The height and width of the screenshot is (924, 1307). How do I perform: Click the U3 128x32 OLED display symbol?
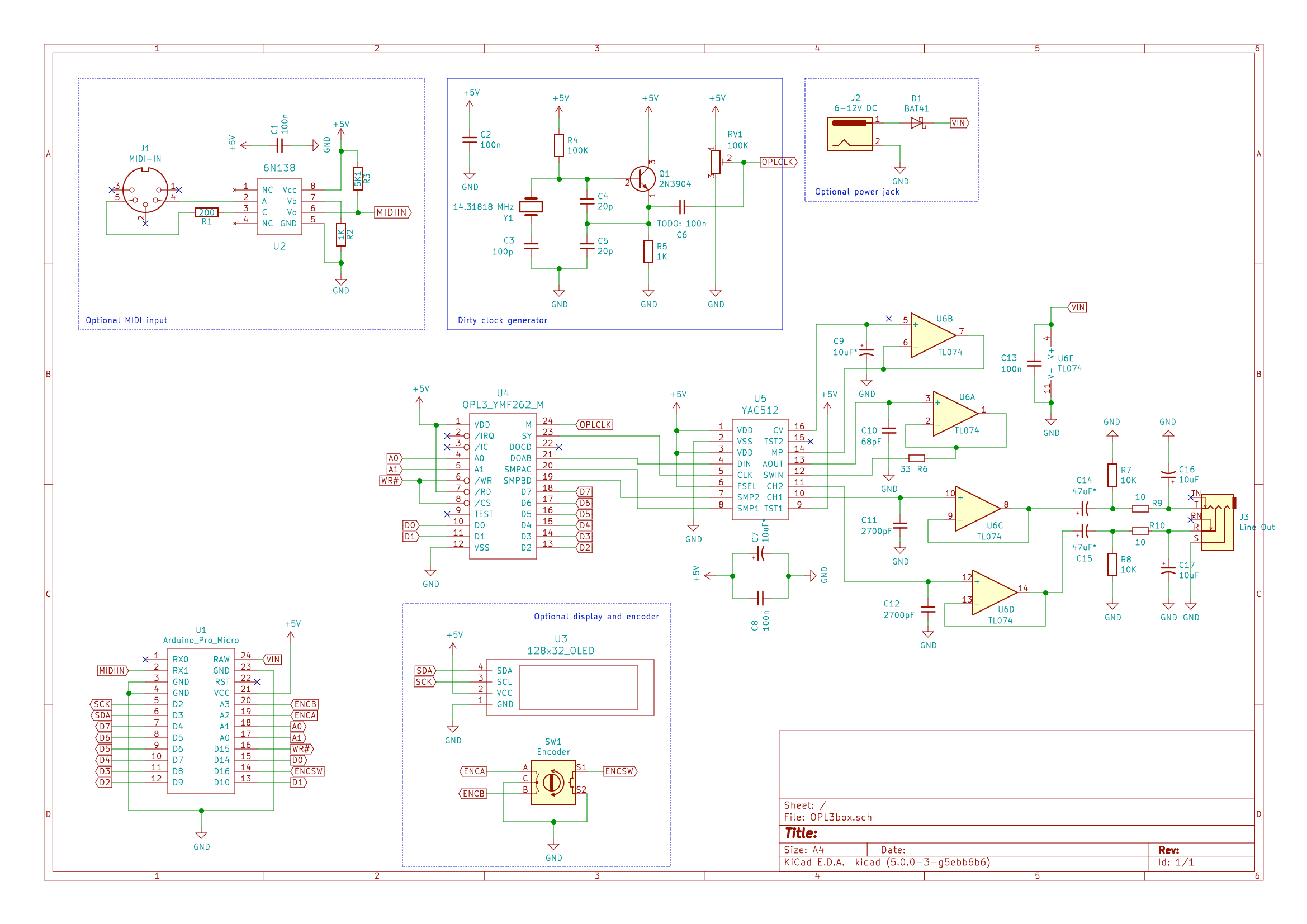[570, 687]
